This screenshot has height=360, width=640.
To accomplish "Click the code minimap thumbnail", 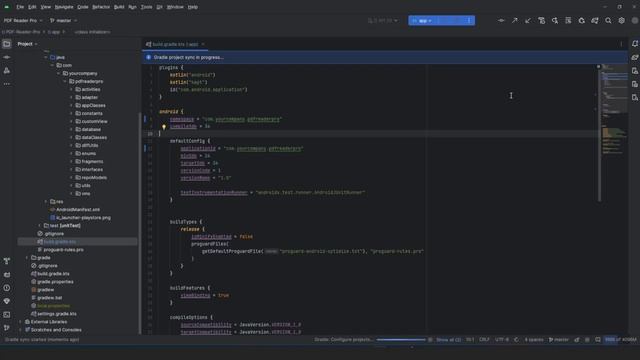I will point(615,109).
